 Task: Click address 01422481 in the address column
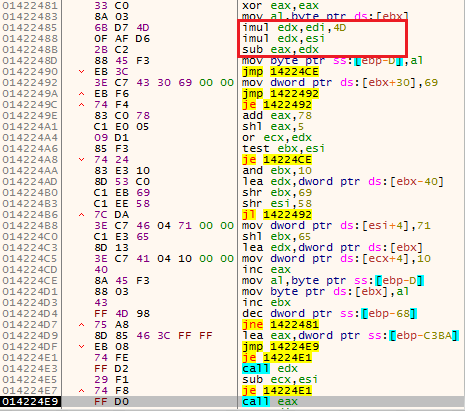(x=30, y=6)
